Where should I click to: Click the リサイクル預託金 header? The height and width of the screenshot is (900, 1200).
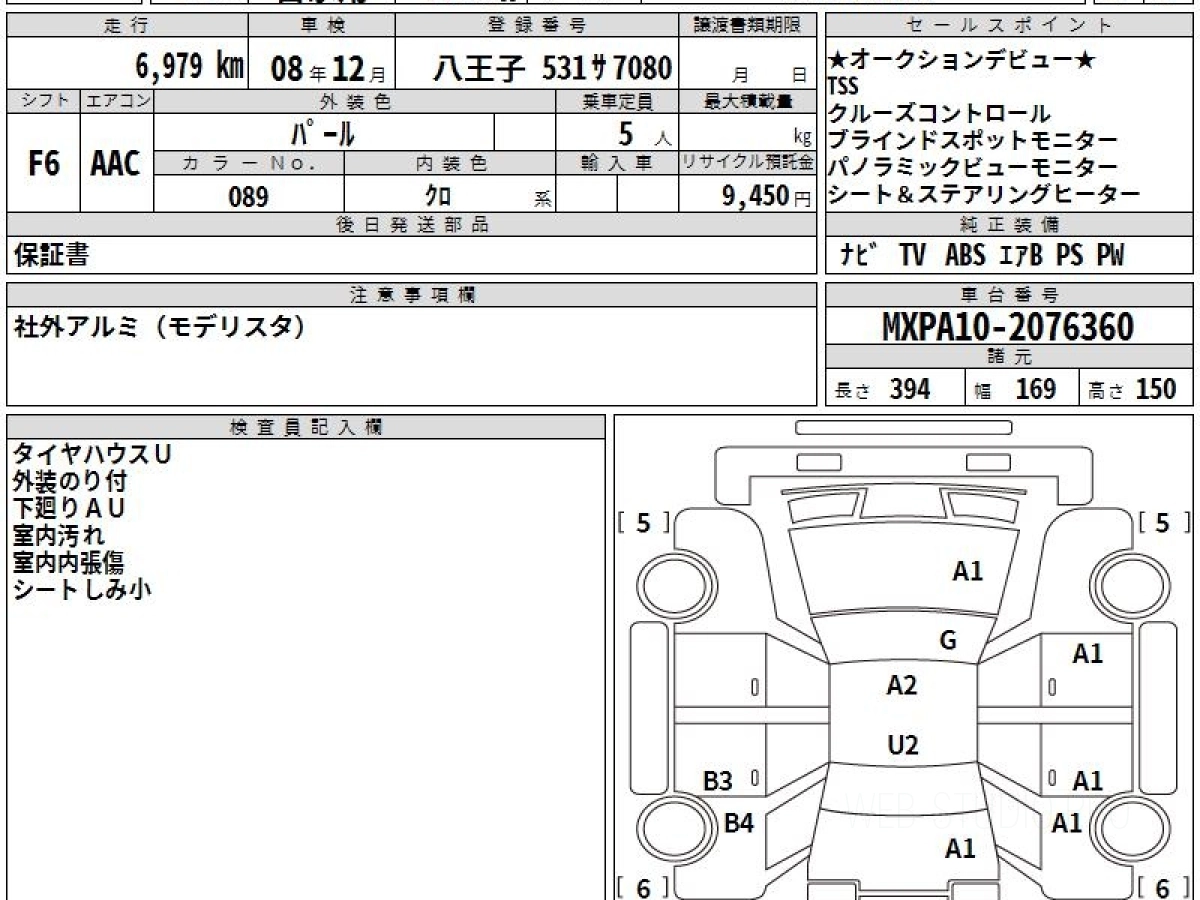pyautogui.click(x=748, y=163)
